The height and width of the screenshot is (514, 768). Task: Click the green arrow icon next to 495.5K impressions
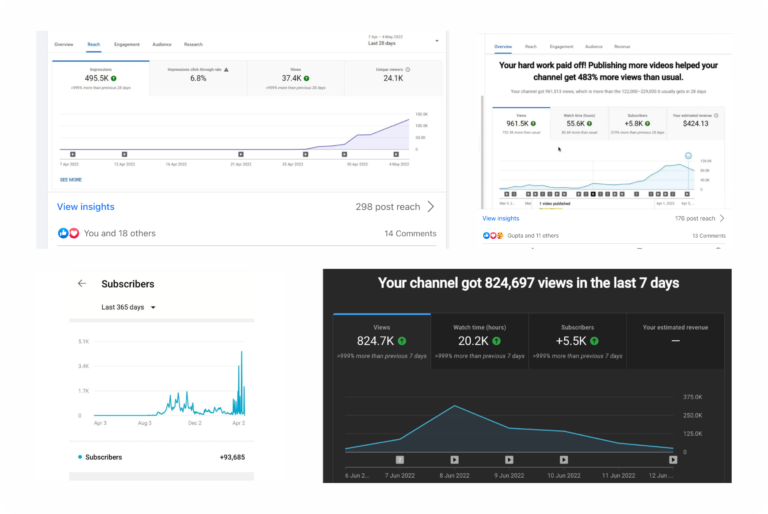pyautogui.click(x=114, y=78)
